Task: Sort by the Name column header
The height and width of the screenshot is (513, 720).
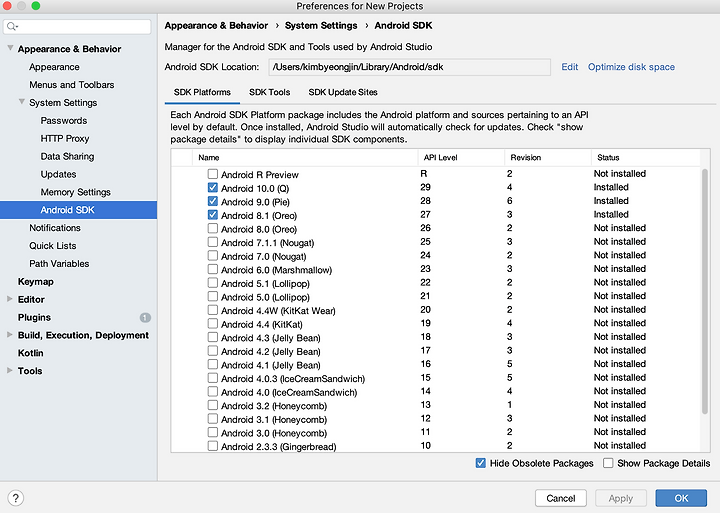Action: (x=305, y=158)
